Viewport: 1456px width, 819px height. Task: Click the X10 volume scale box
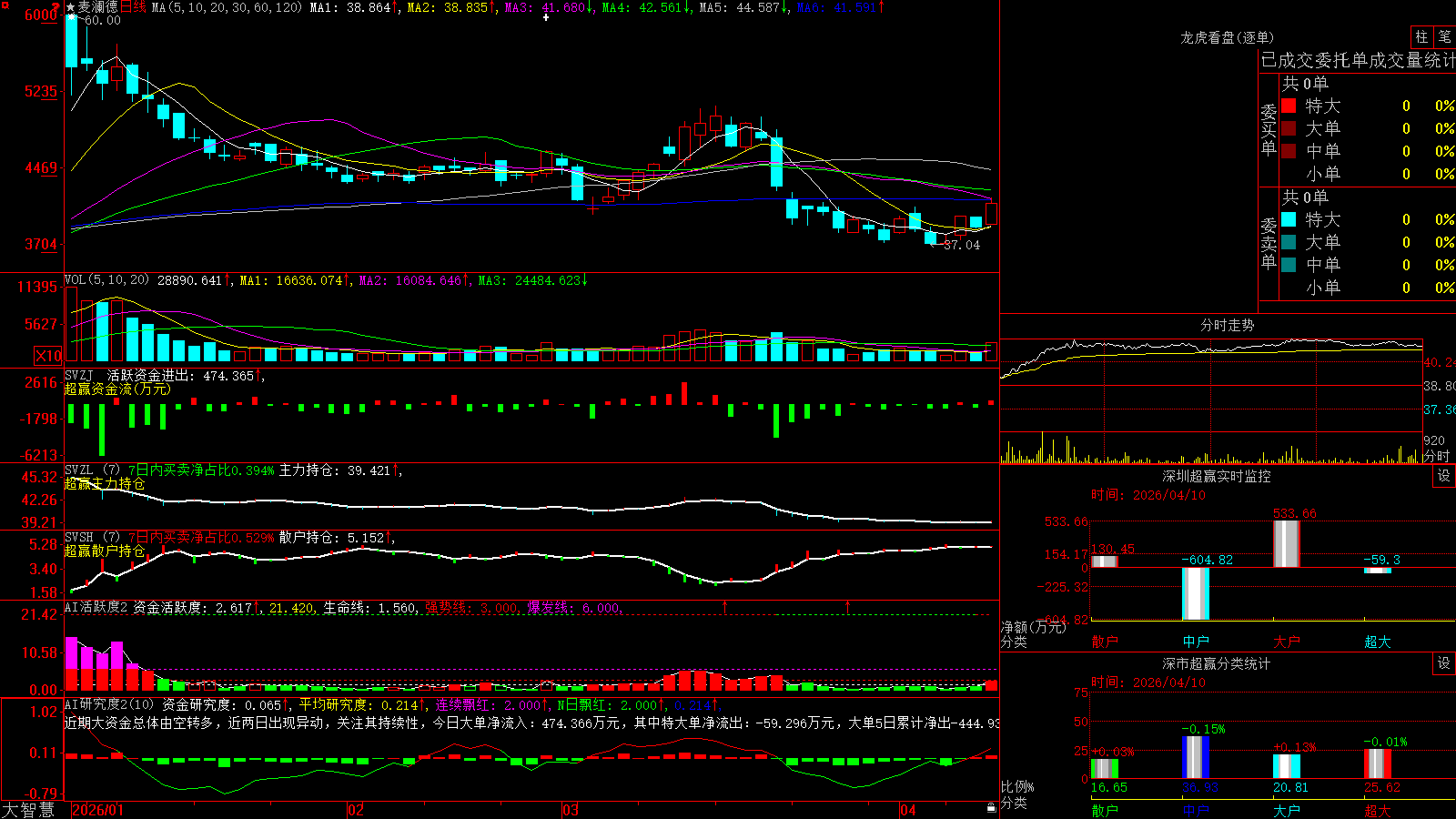click(x=48, y=356)
